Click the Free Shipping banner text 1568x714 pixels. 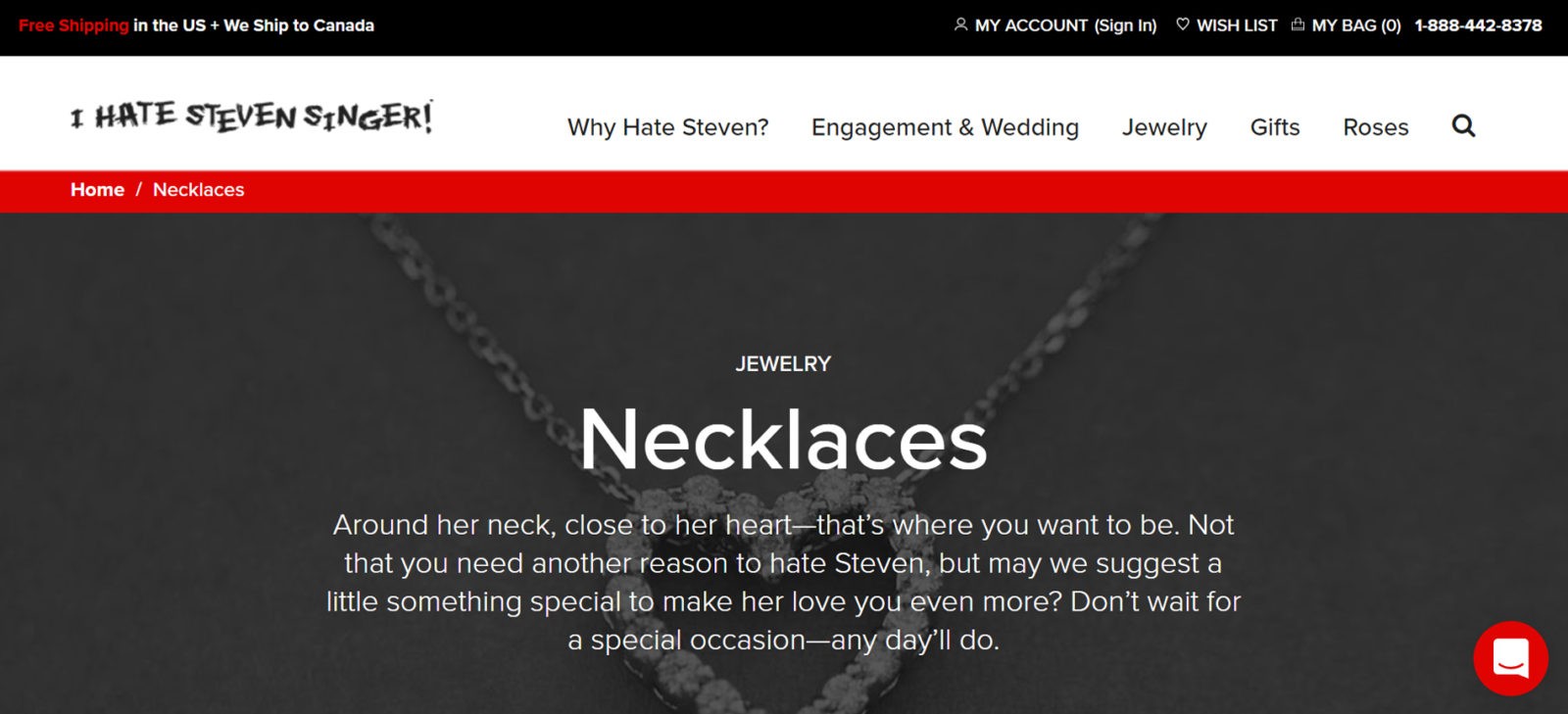tap(73, 25)
